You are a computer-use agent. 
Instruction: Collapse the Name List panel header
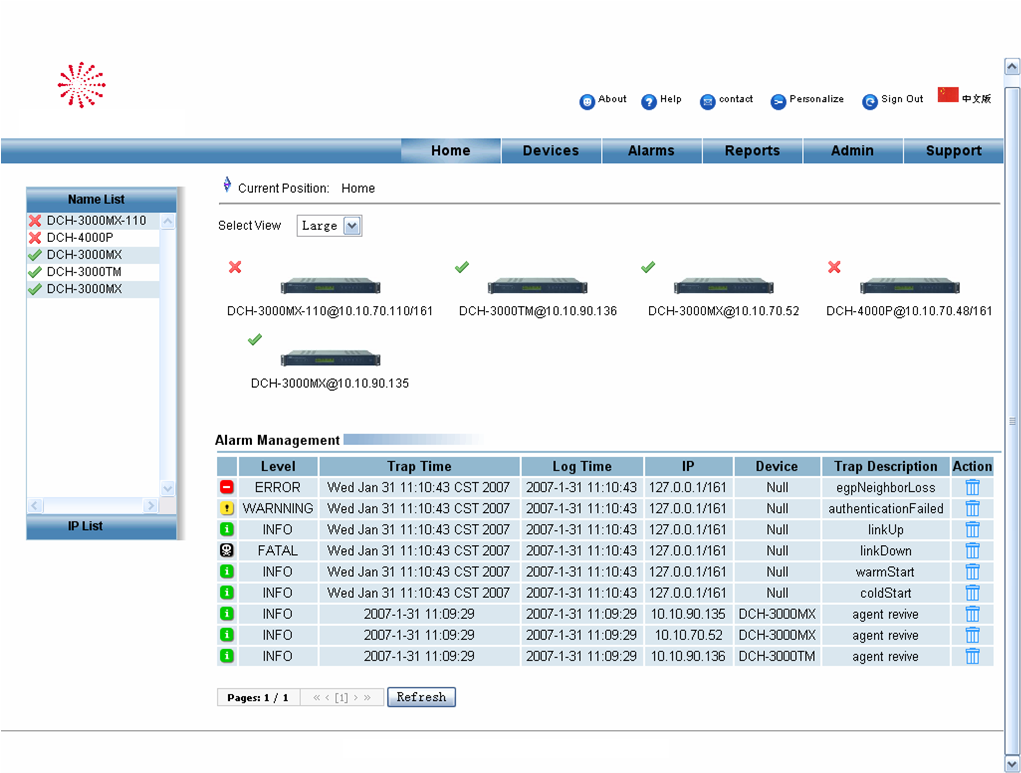pyautogui.click(x=96, y=199)
